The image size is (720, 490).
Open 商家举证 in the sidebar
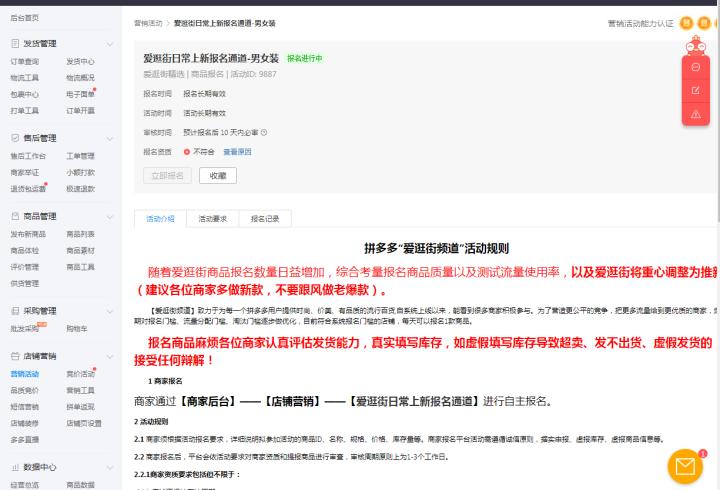point(25,172)
